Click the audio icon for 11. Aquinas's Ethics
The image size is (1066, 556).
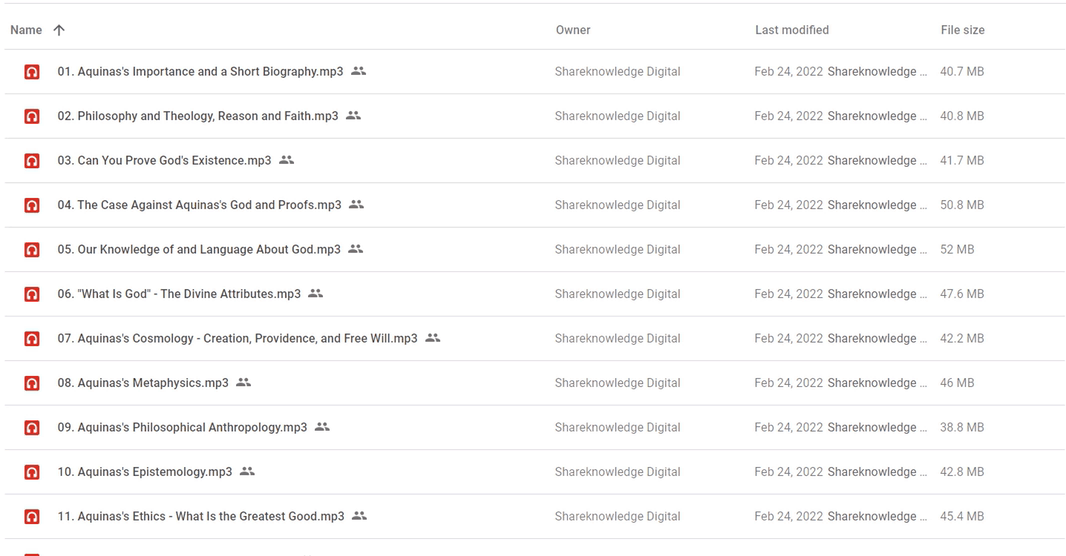coord(32,517)
